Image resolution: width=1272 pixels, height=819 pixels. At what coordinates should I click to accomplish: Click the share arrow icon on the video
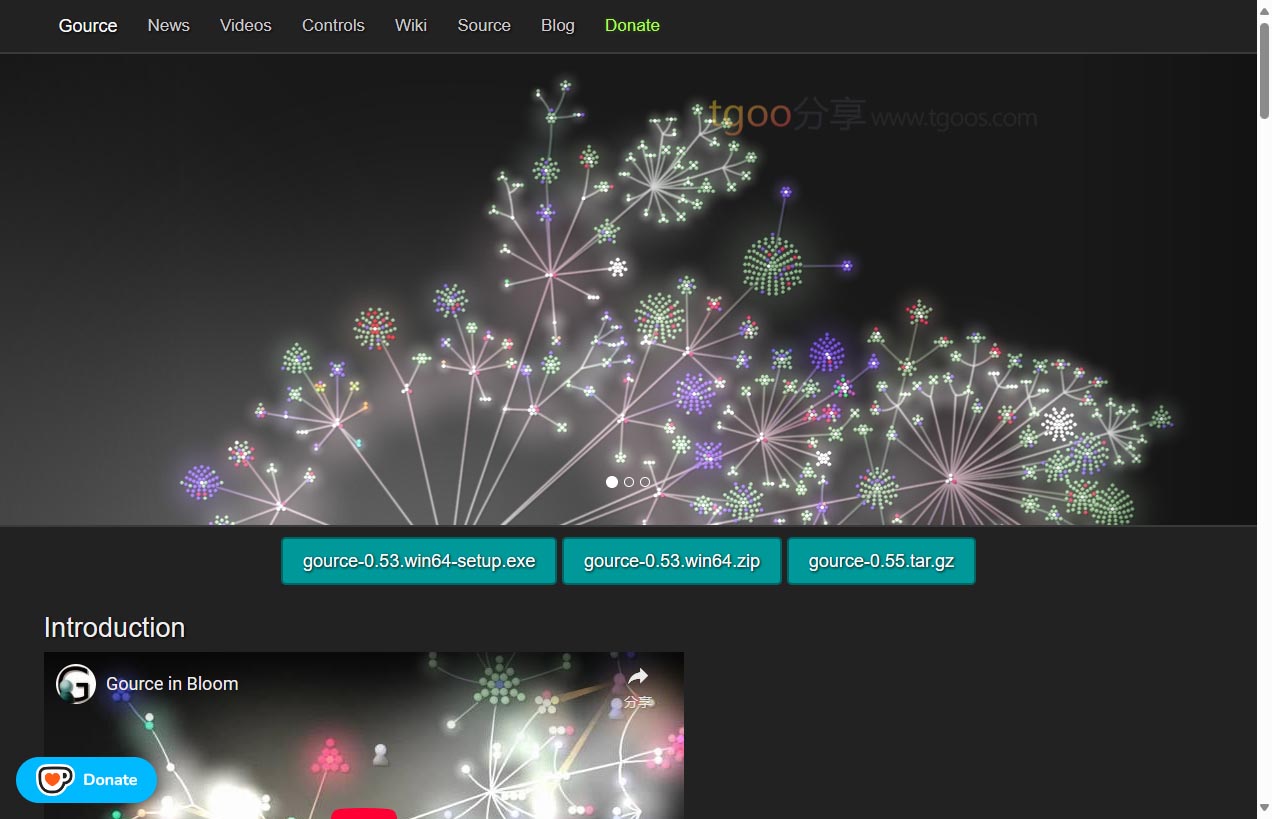(x=637, y=678)
